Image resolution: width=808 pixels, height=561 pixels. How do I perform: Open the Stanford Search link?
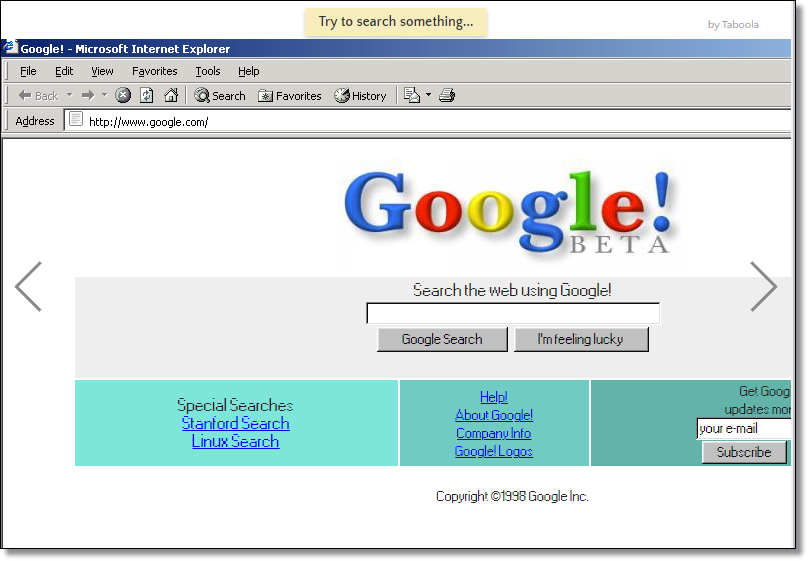coord(235,423)
